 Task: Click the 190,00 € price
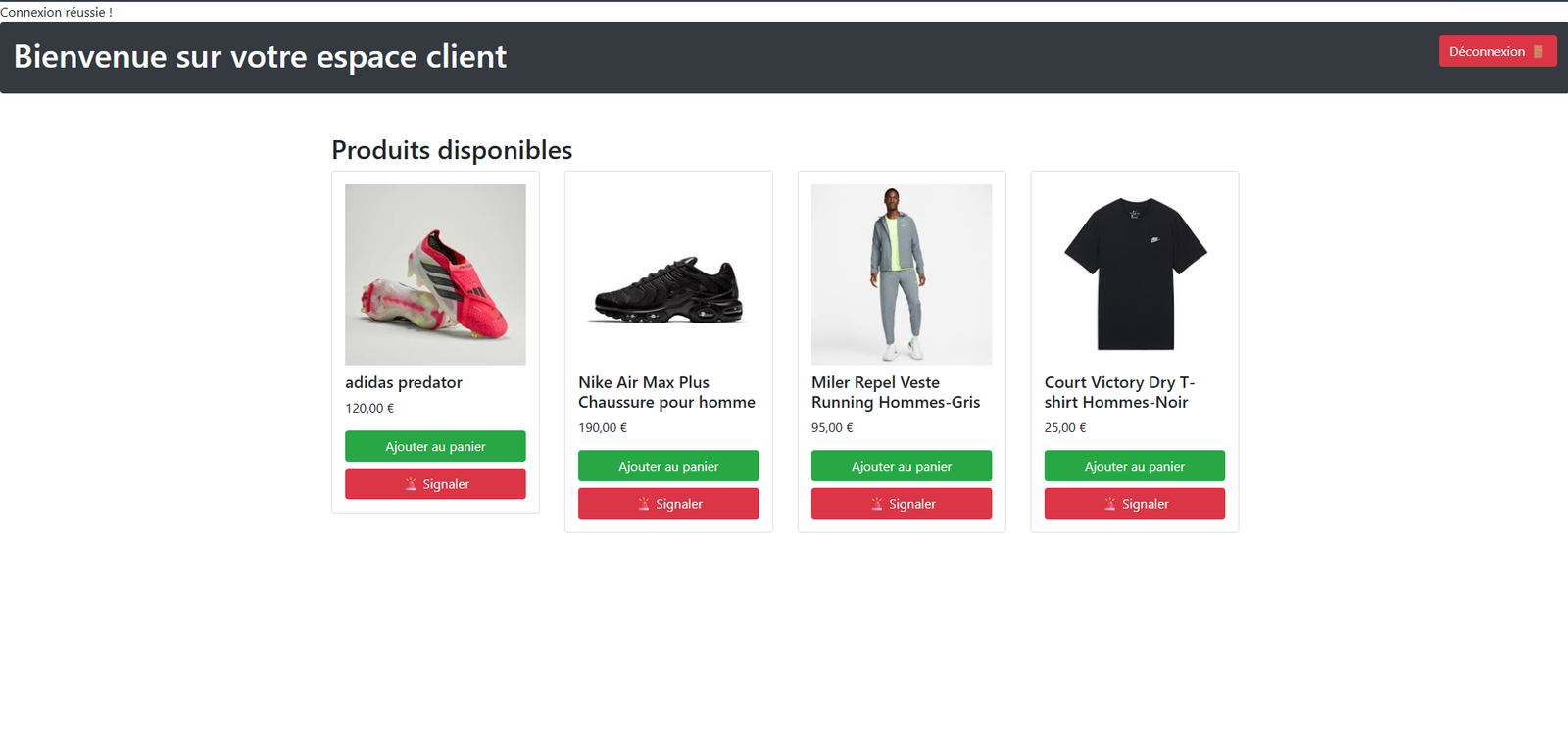603,427
